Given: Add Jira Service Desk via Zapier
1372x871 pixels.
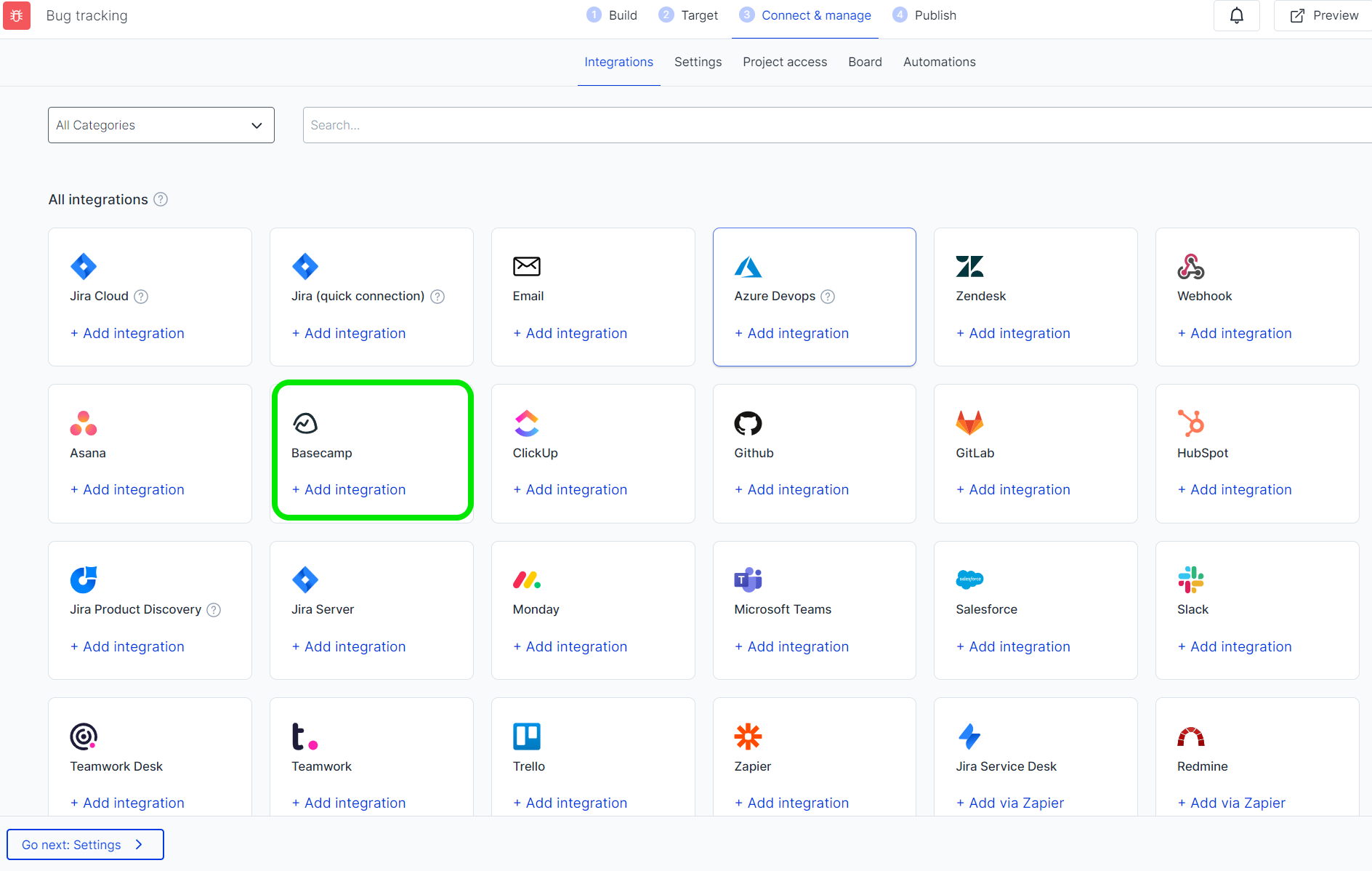Looking at the screenshot, I should pyautogui.click(x=1010, y=803).
